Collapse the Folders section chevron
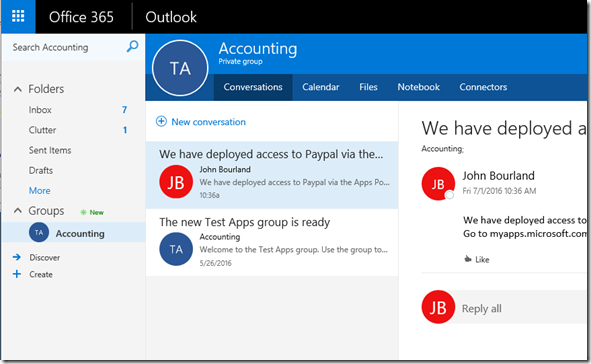Image resolution: width=591 pixels, height=364 pixels. 18,89
